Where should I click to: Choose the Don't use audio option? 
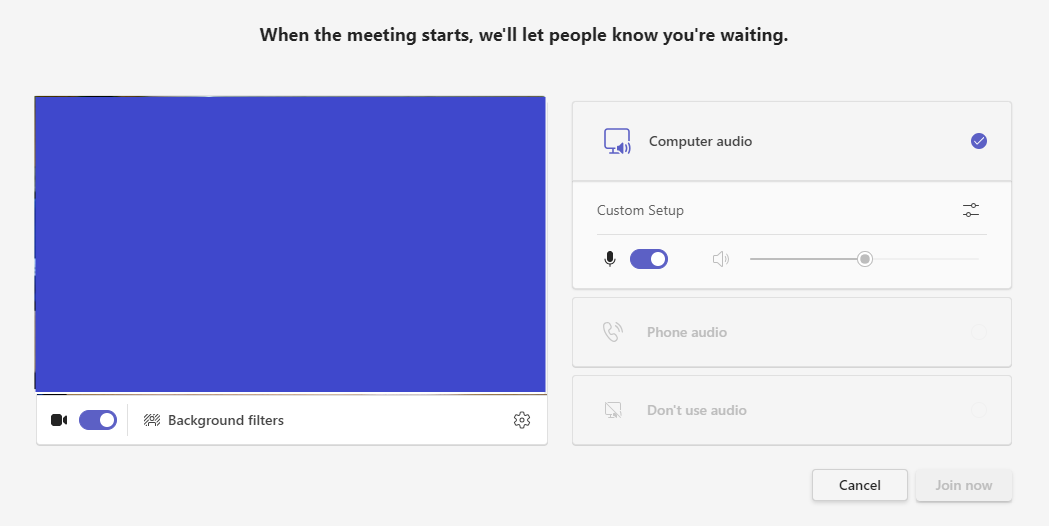(x=791, y=410)
